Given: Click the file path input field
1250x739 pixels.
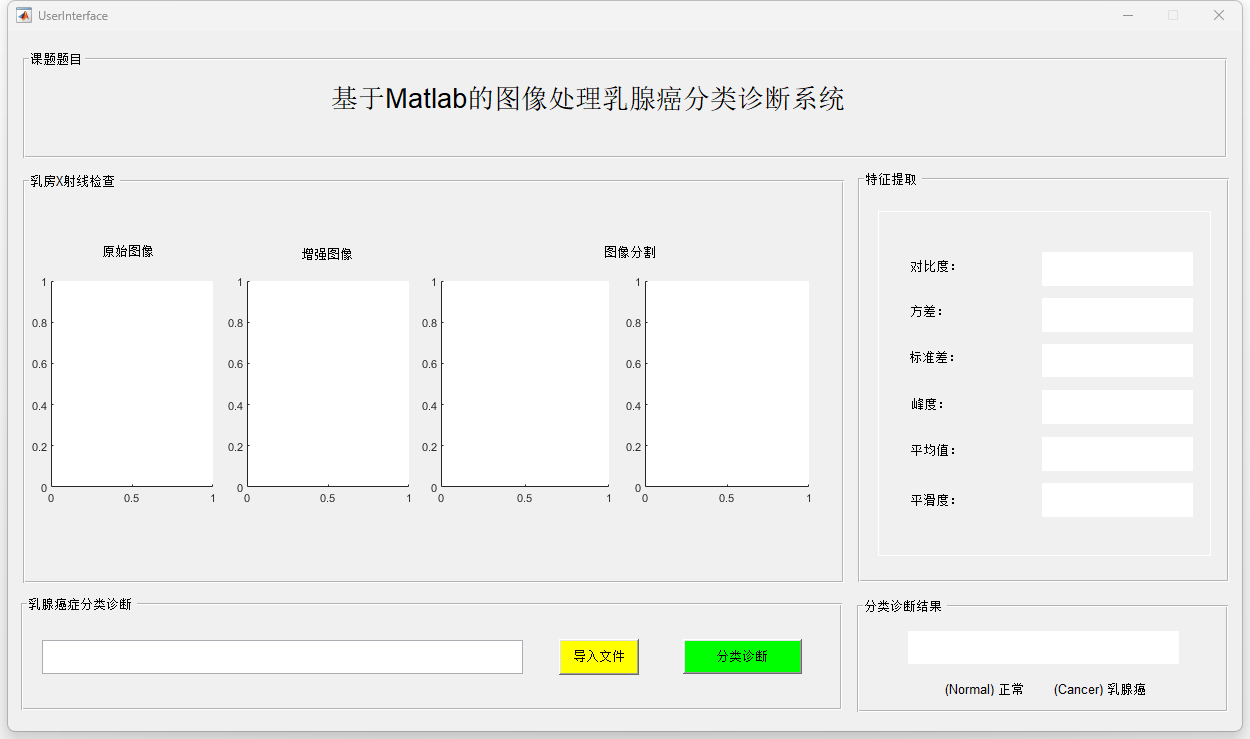Looking at the screenshot, I should click(282, 657).
